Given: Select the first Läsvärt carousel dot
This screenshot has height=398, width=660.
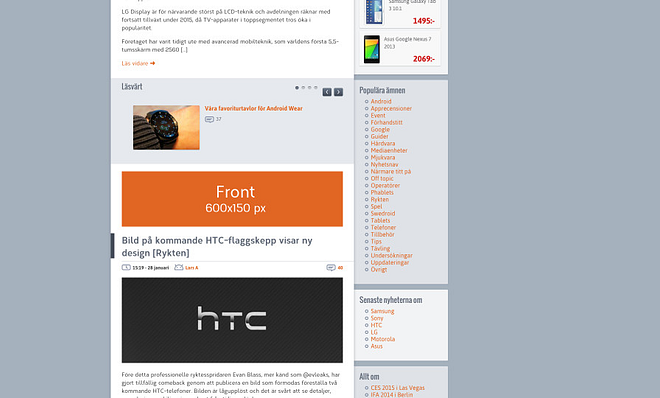Looking at the screenshot, I should [x=297, y=88].
